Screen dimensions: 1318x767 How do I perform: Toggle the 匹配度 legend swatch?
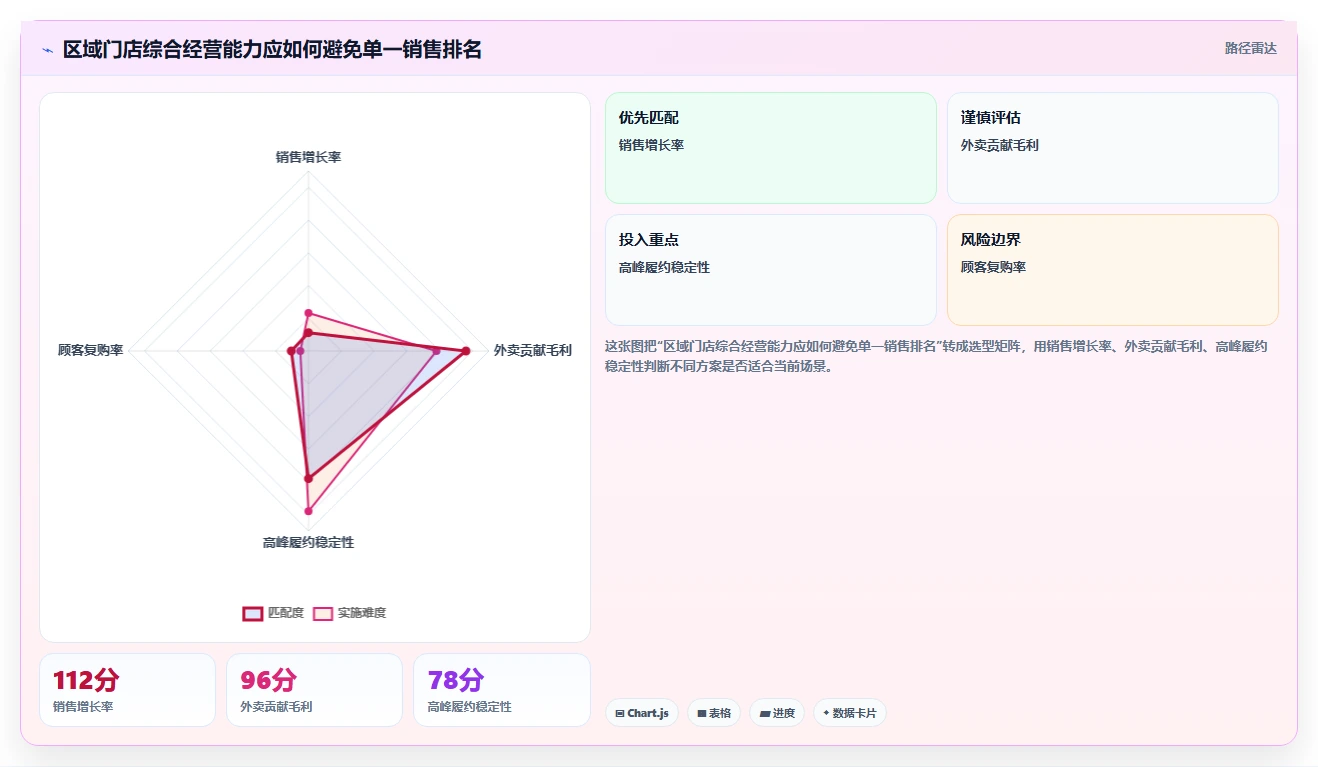(x=253, y=613)
